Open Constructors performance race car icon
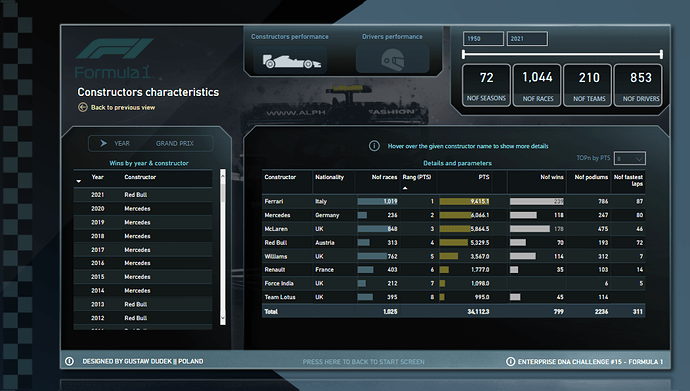Viewport: 690px width, 391px height. 291,60
